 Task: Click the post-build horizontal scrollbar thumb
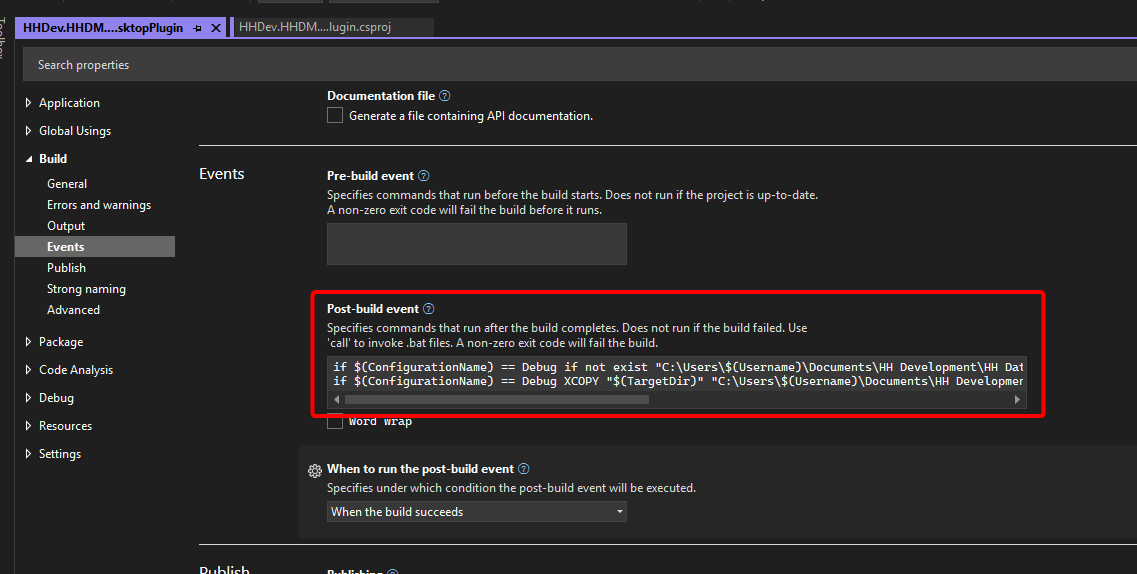(x=497, y=399)
